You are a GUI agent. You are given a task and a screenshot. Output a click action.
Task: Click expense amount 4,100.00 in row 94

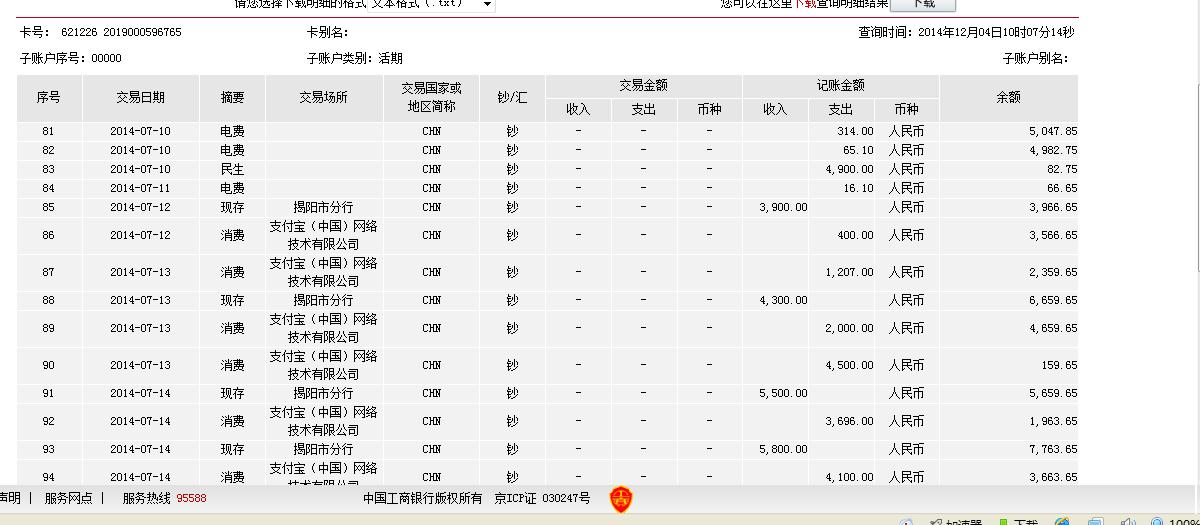(x=849, y=477)
